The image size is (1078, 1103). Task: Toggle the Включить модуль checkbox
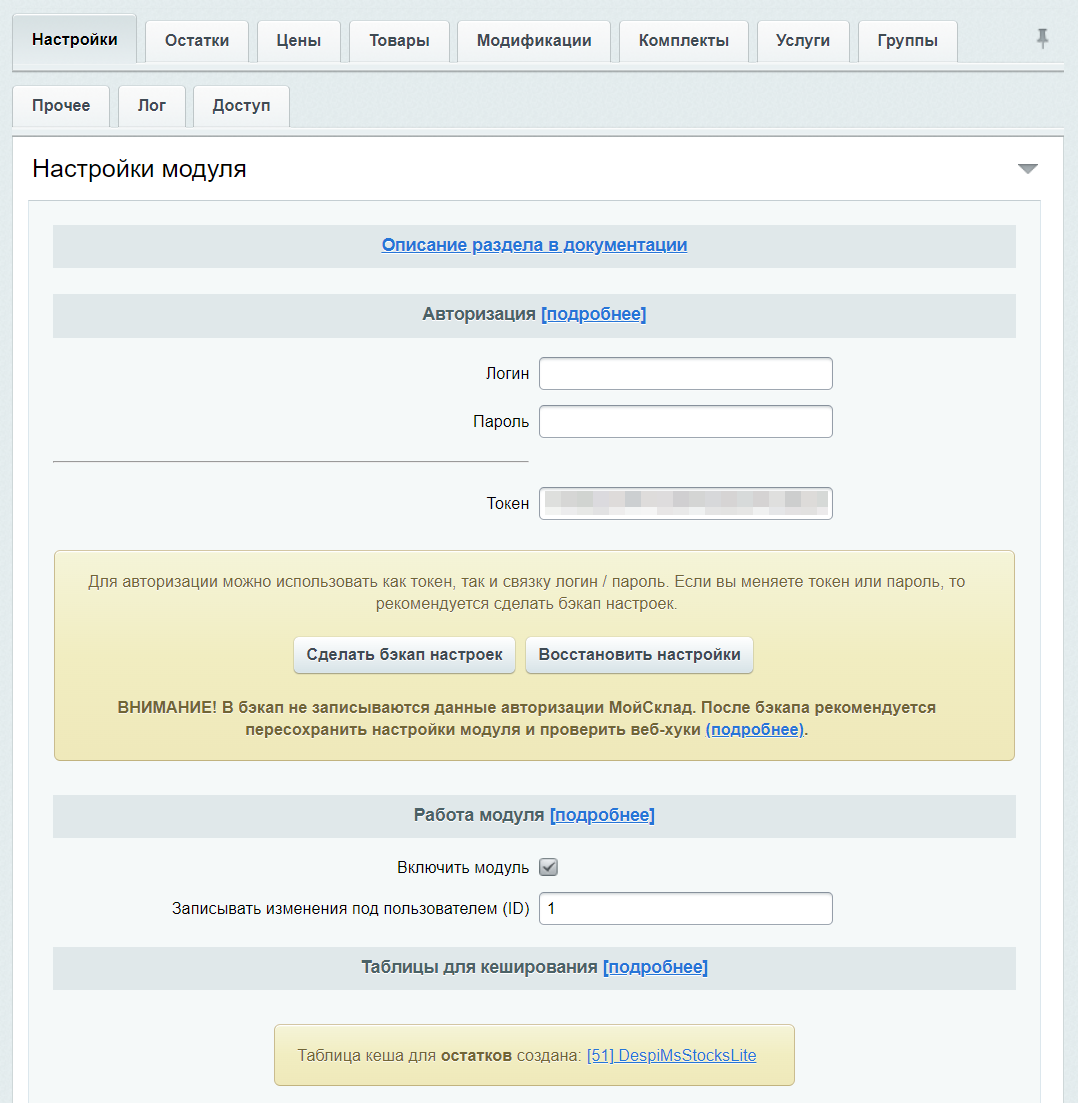click(548, 867)
